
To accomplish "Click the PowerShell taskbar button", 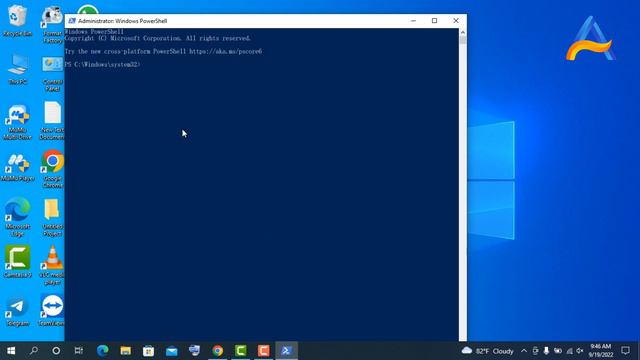I will pyautogui.click(x=287, y=351).
